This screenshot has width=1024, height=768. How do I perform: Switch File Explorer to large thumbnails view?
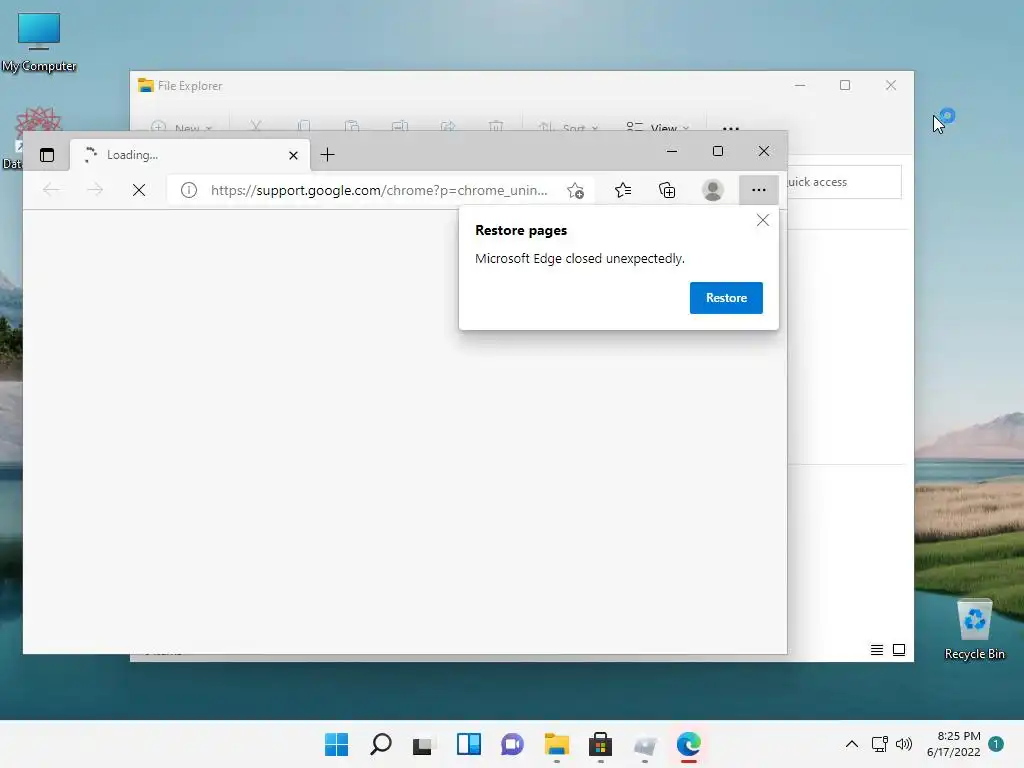point(899,650)
